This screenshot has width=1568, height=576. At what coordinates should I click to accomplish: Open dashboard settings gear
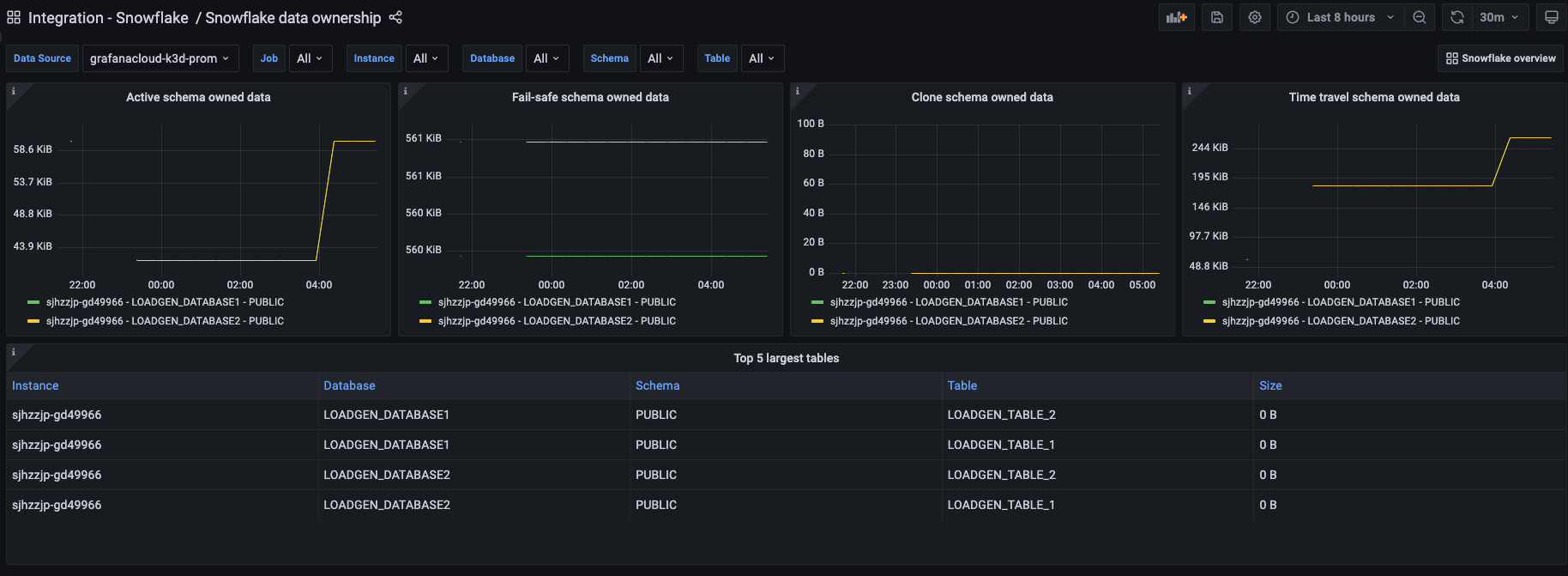pyautogui.click(x=1255, y=17)
